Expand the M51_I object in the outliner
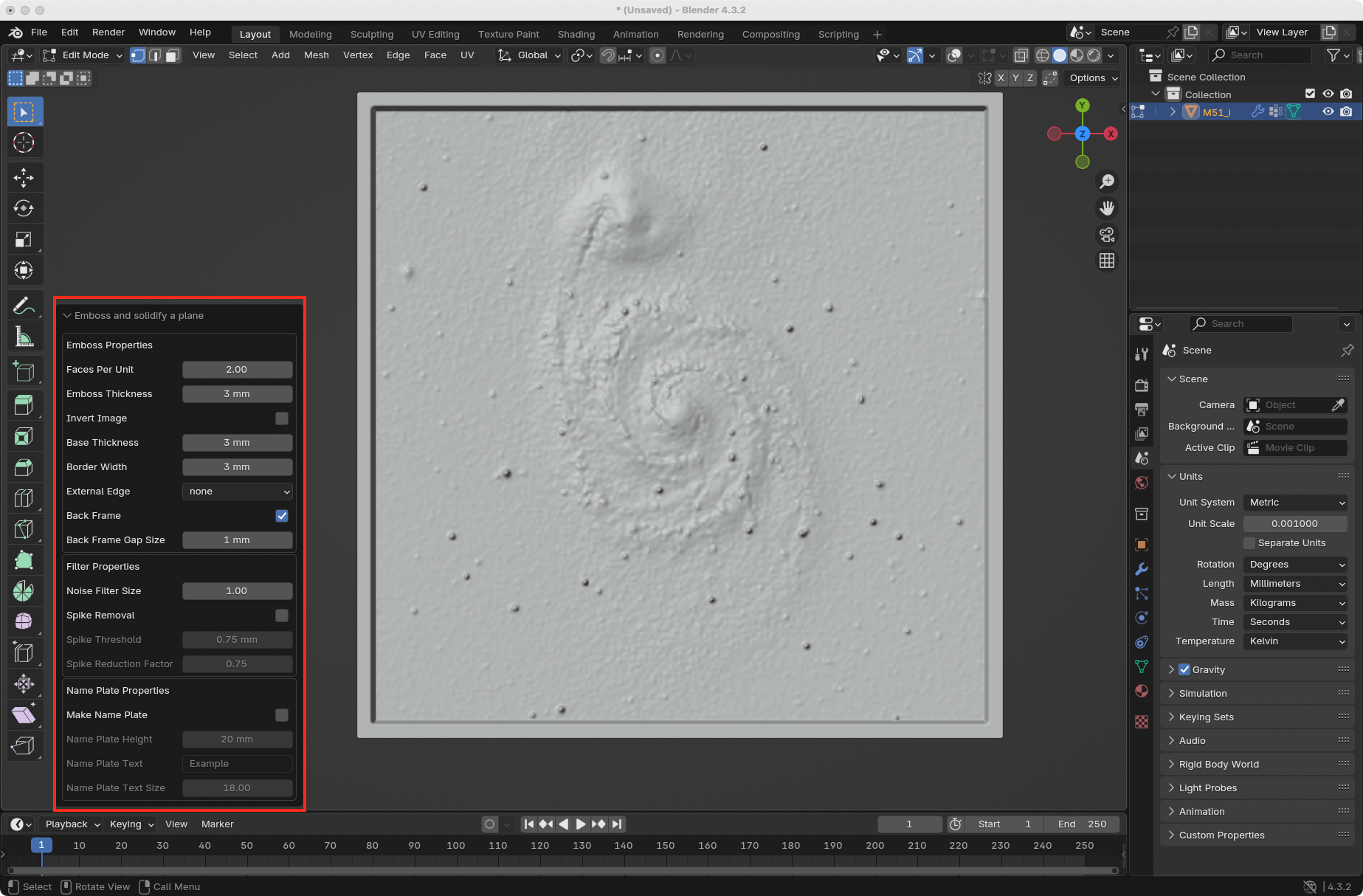This screenshot has height=896, width=1363. 1173,111
